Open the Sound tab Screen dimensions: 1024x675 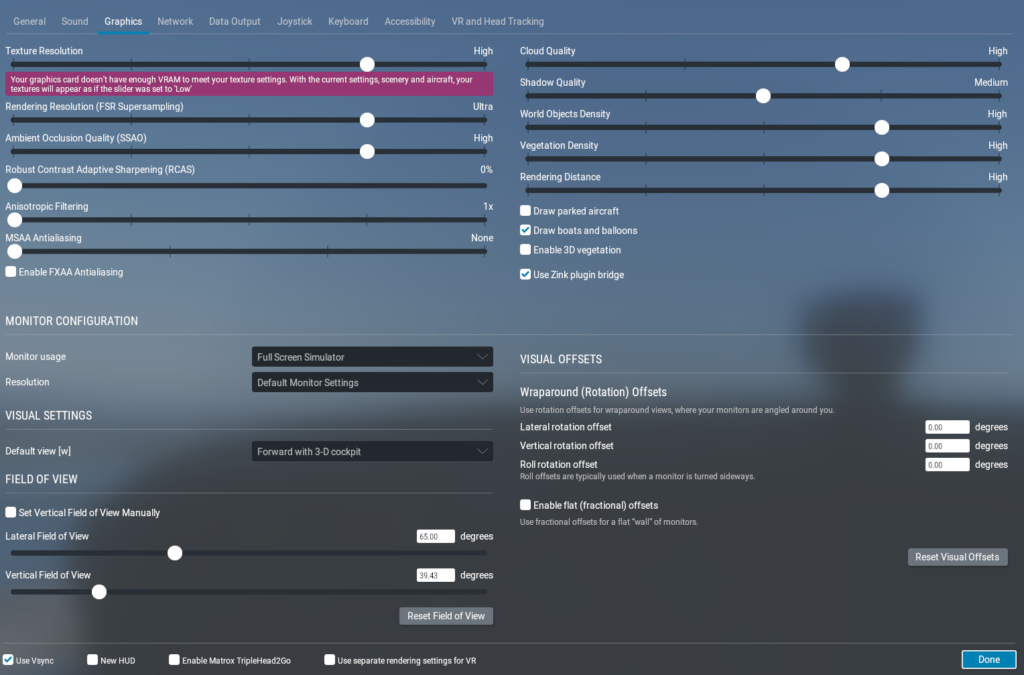pos(74,22)
